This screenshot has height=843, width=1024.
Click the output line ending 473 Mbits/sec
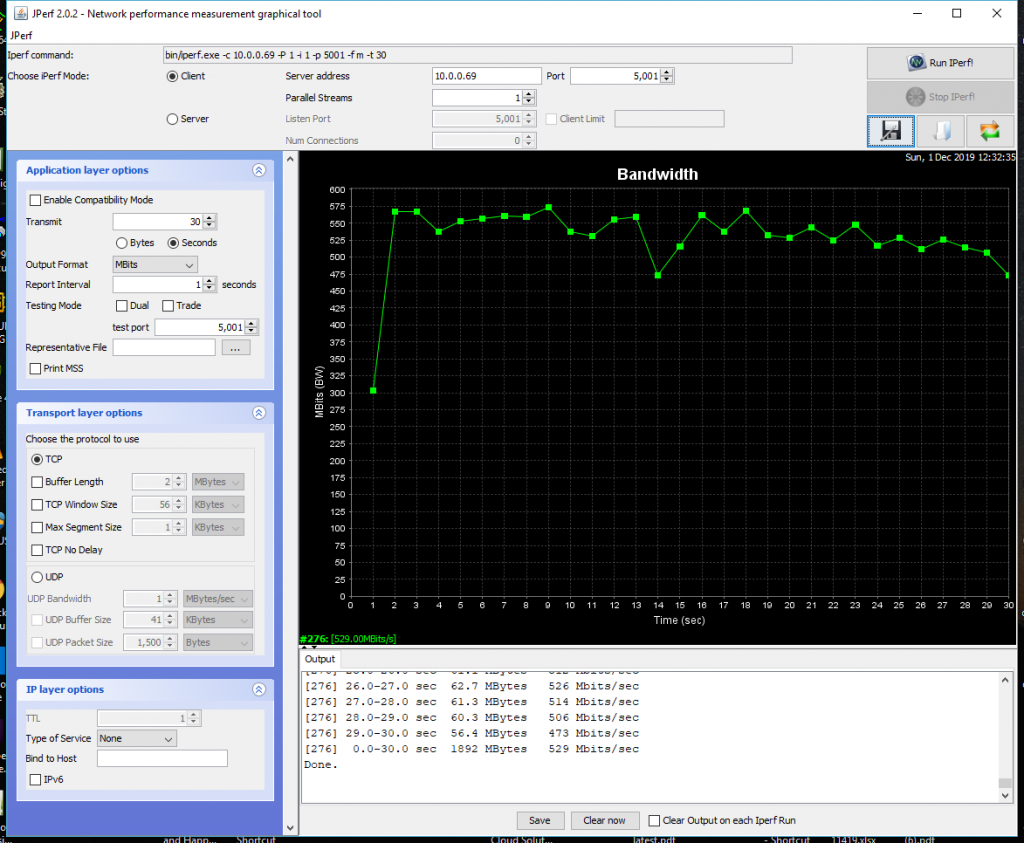pyautogui.click(x=472, y=733)
